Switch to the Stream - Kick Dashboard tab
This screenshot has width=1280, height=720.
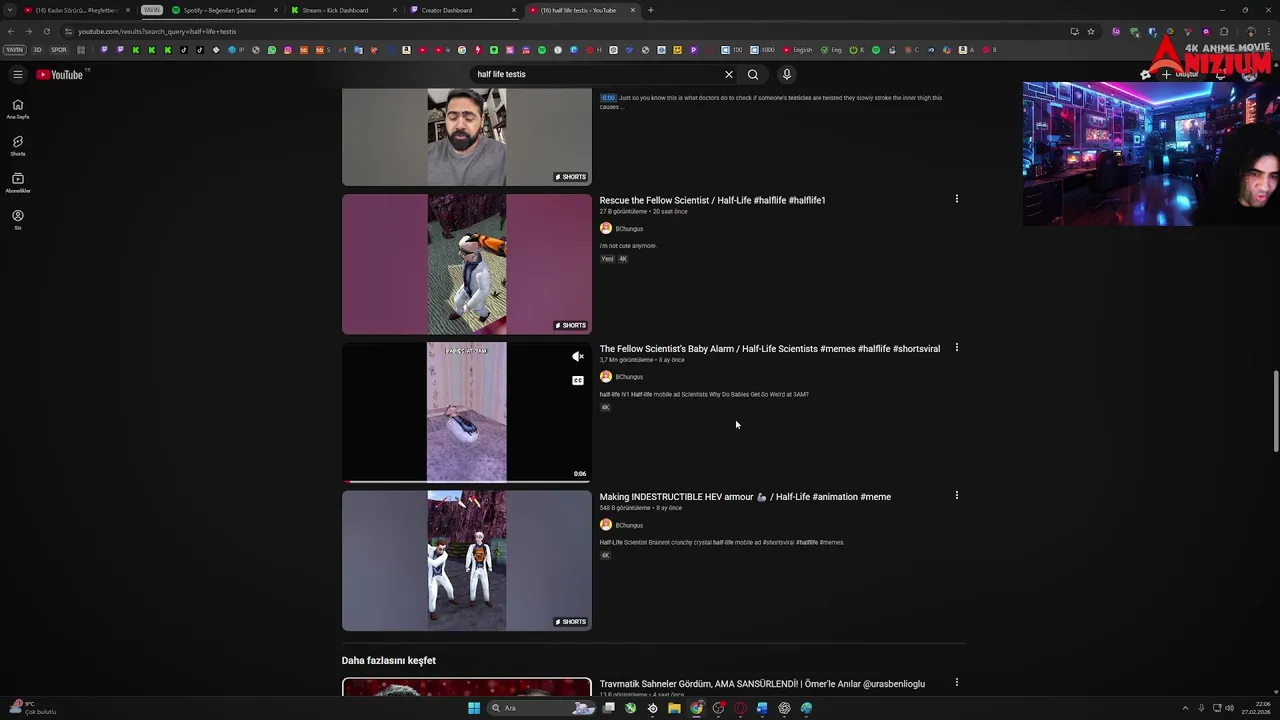pos(342,10)
